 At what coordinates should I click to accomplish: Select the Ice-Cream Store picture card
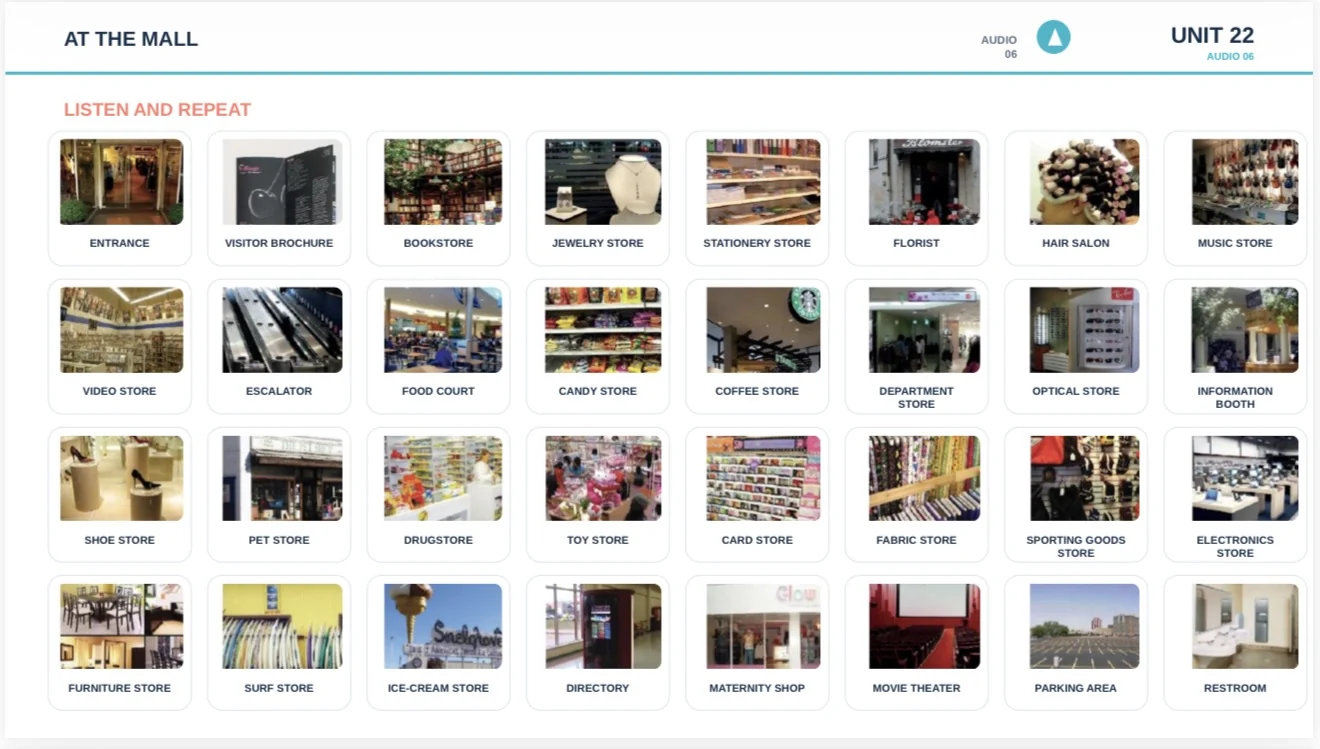tap(438, 643)
